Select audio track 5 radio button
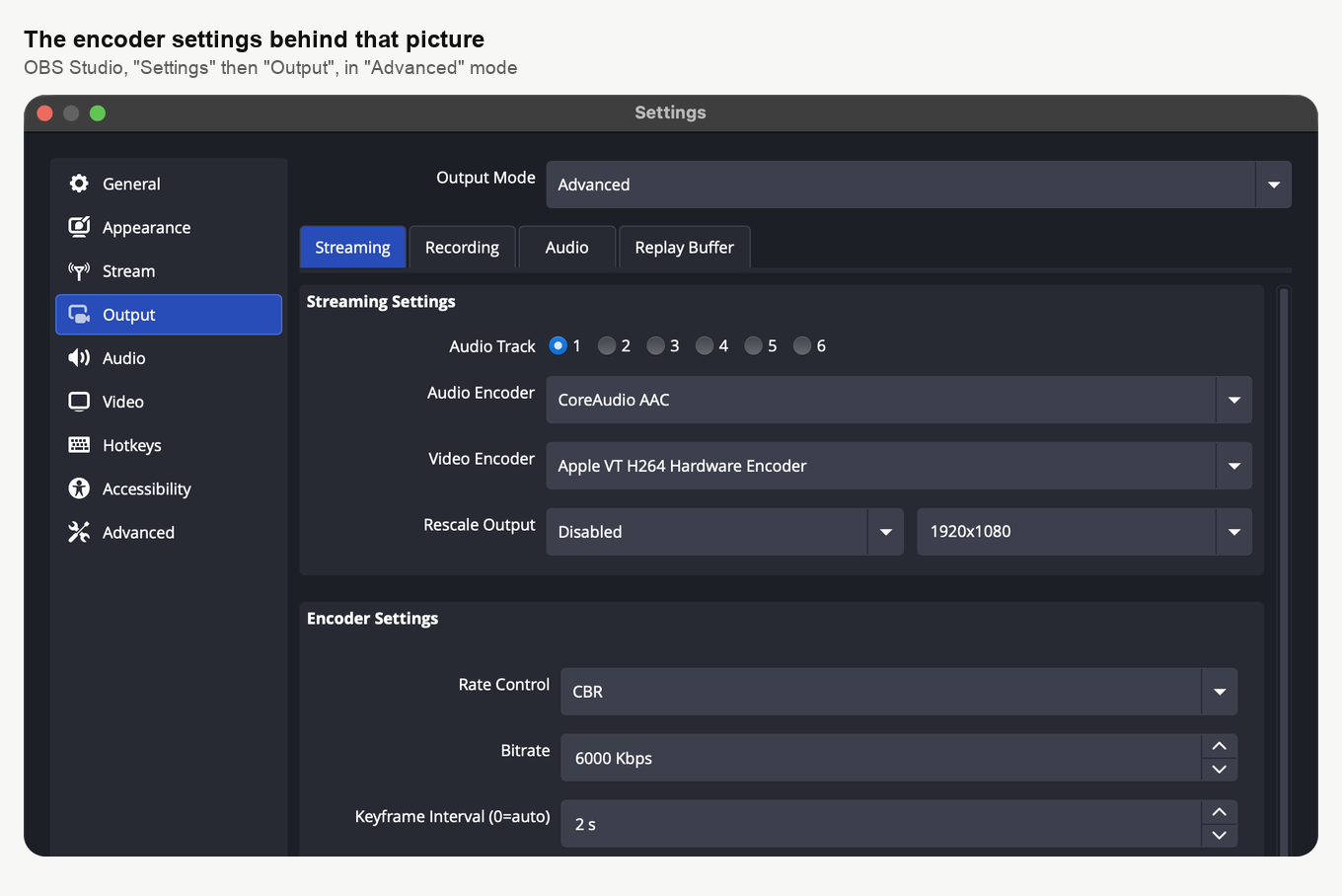 tap(753, 345)
